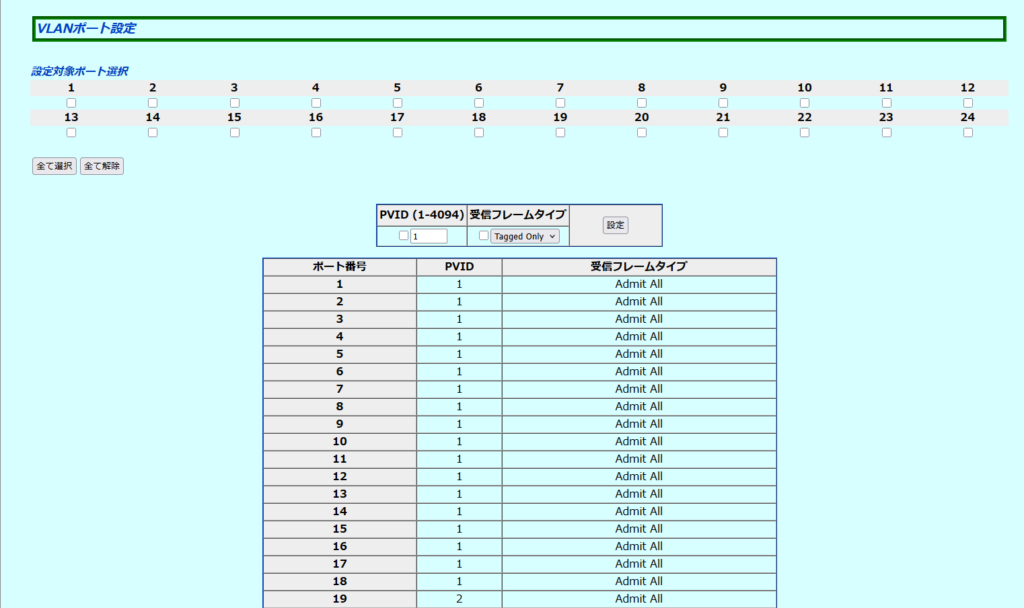The image size is (1024, 608).
Task: Check the port 1 selection checkbox
Action: [71, 103]
